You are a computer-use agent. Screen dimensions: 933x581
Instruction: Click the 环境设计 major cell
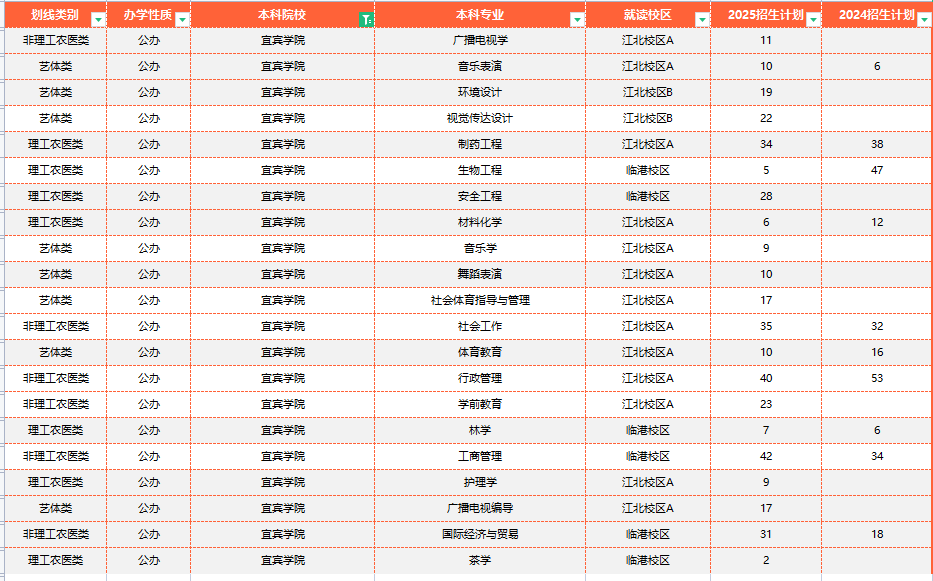click(x=480, y=92)
